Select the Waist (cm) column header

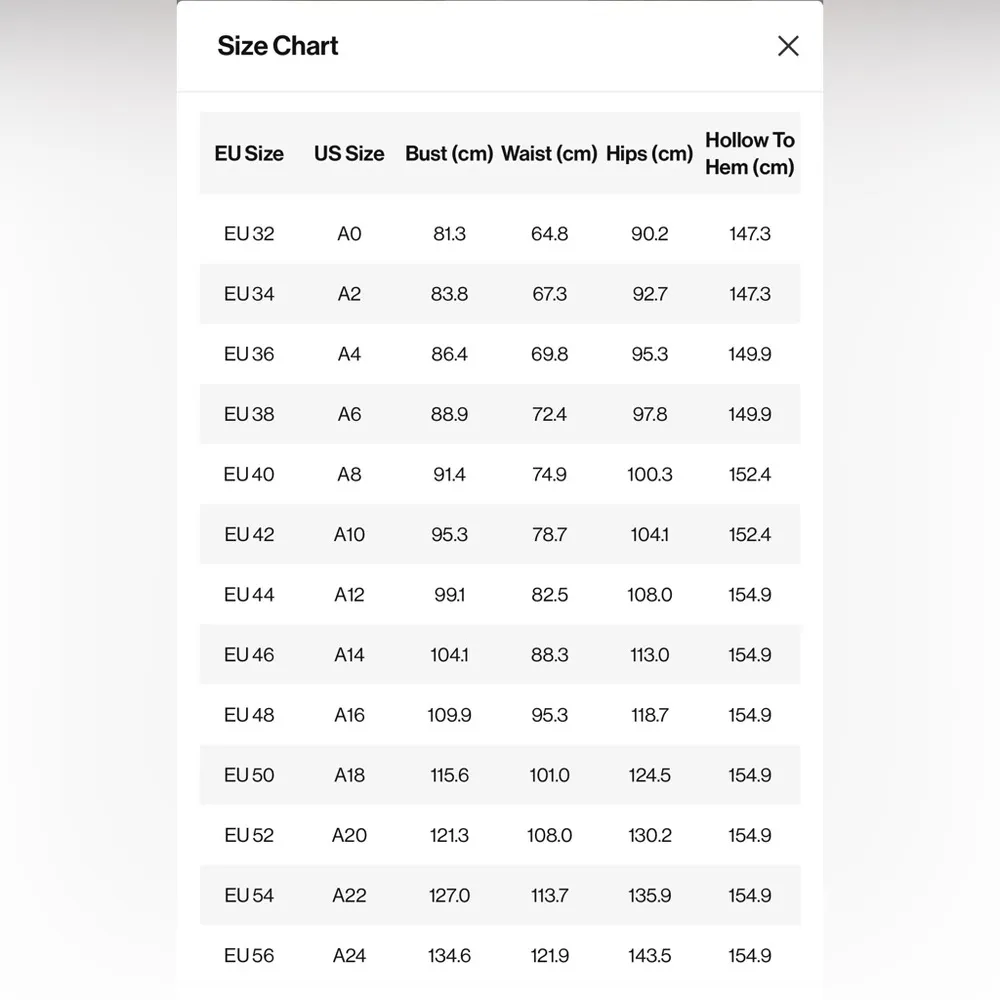(x=549, y=154)
